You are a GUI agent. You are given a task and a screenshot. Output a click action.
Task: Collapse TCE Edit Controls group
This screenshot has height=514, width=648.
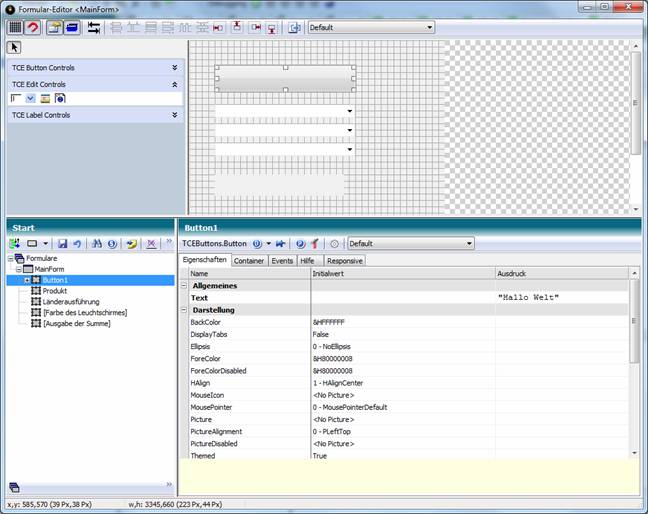(x=174, y=84)
